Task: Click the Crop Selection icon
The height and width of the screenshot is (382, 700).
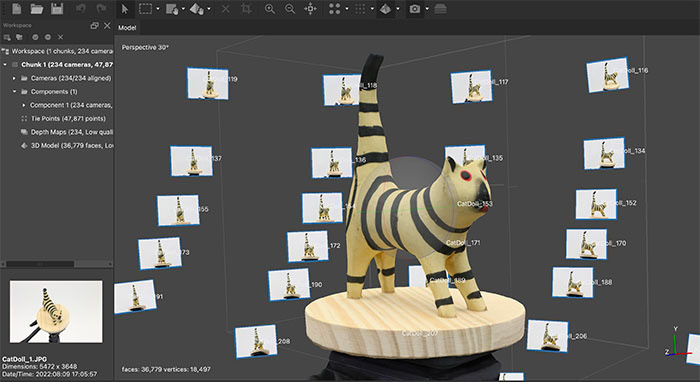Action: 246,9
